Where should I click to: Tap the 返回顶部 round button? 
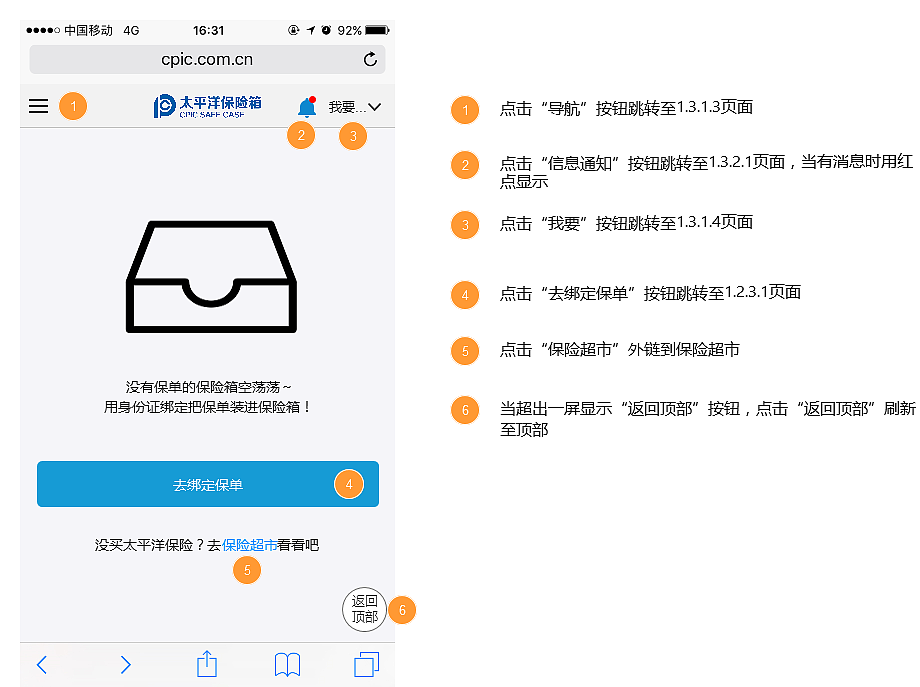364,610
